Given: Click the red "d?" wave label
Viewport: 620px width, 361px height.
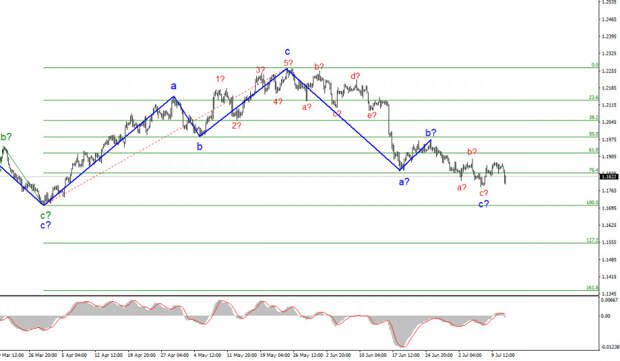Looking at the screenshot, I should pos(355,76).
